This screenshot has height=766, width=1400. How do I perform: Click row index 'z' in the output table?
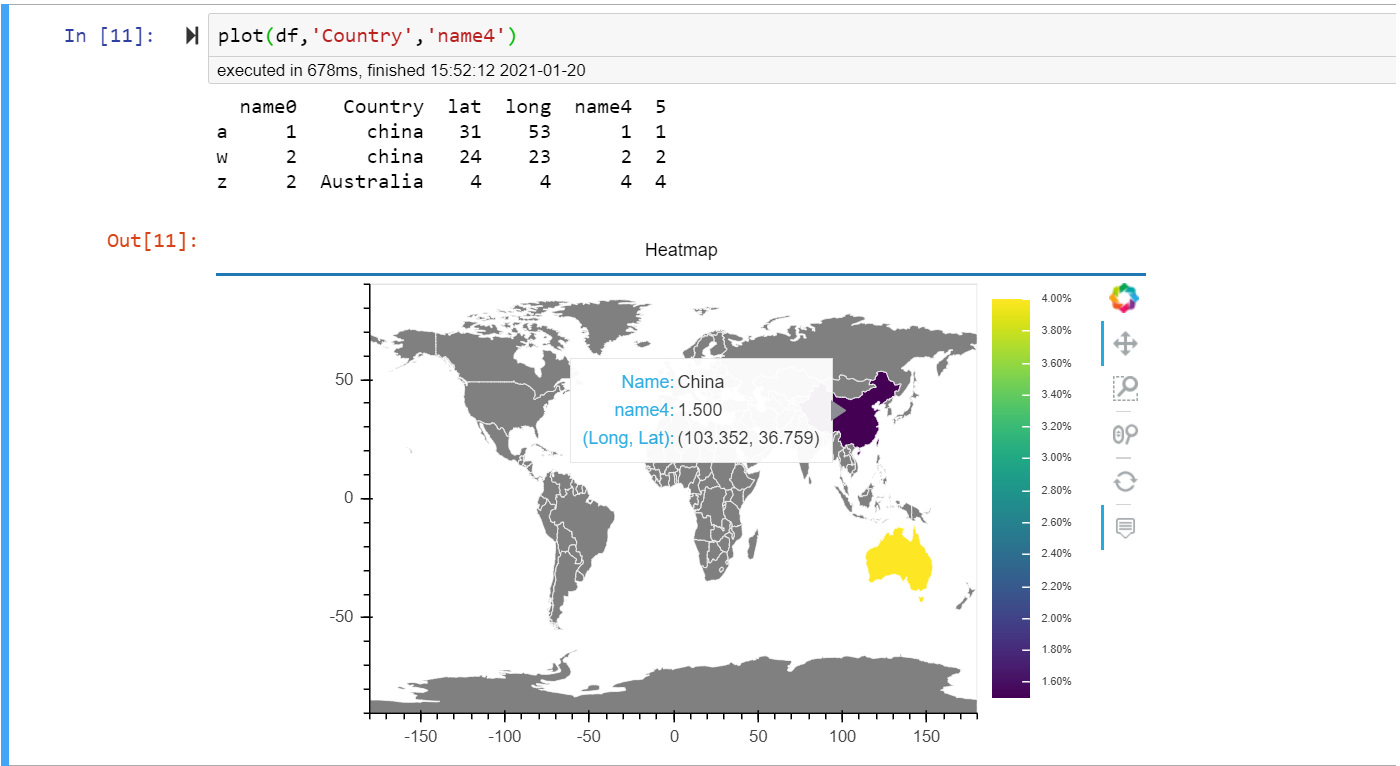coord(221,182)
